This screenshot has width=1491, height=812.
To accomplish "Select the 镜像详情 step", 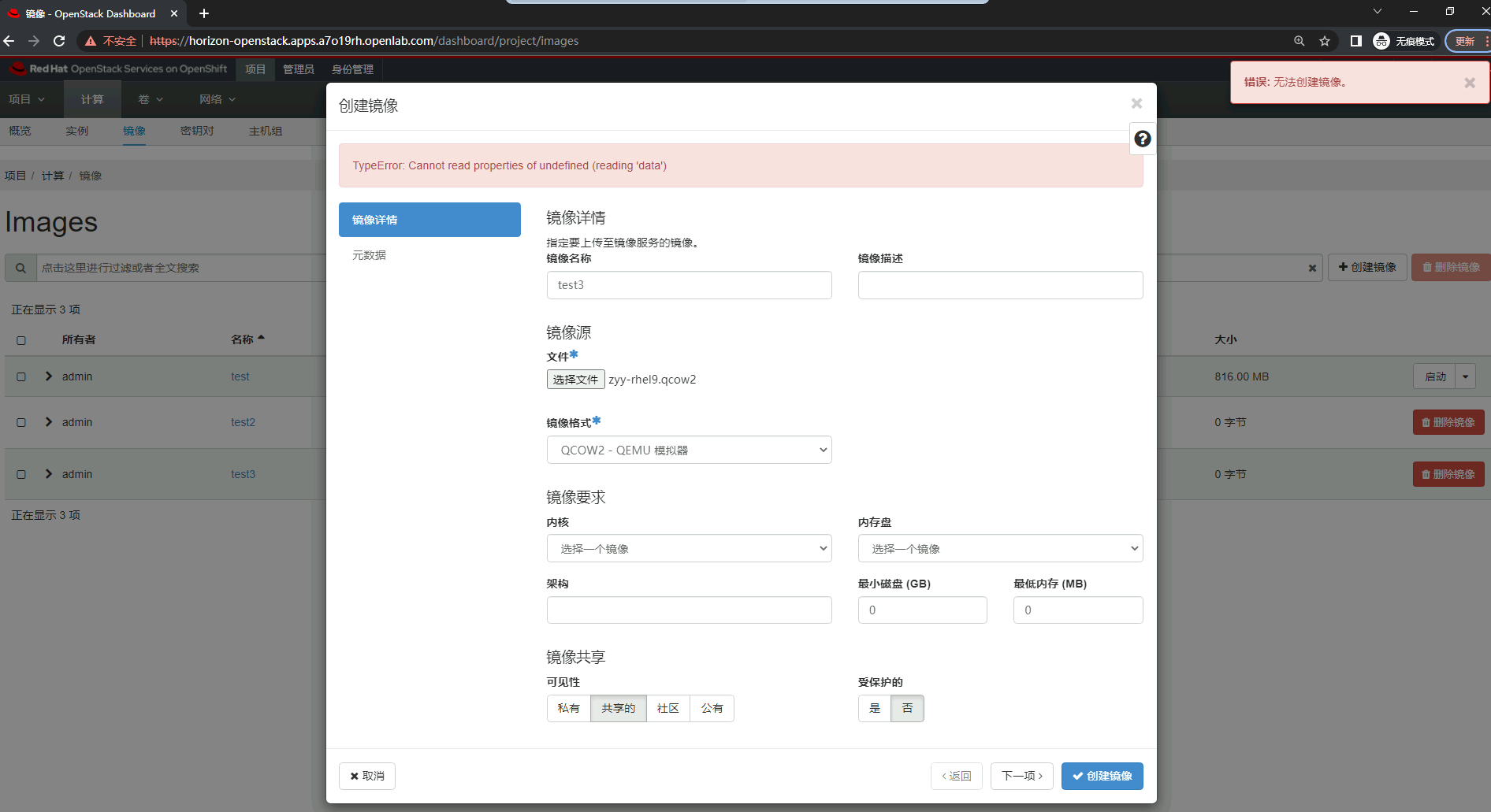I will point(429,220).
